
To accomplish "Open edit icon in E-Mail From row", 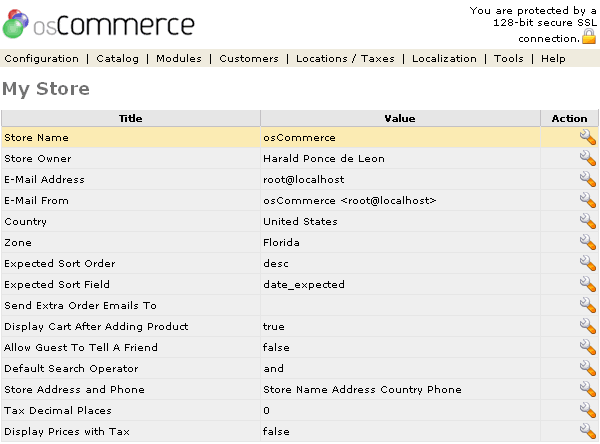I will click(588, 201).
